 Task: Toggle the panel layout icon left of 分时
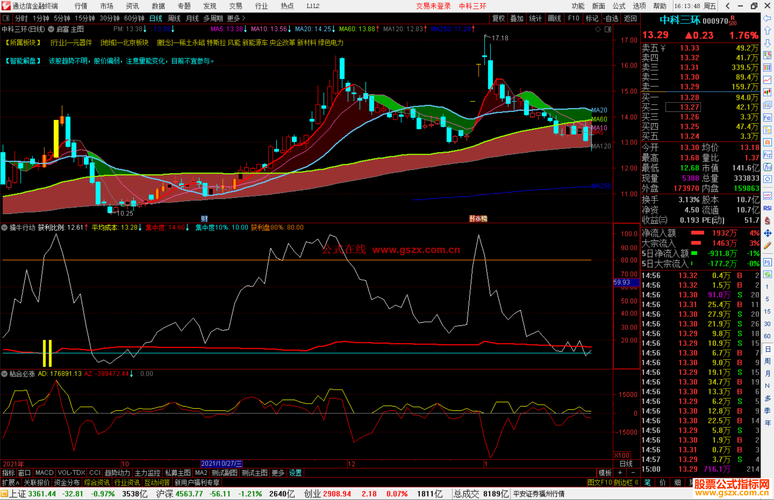click(x=6, y=18)
